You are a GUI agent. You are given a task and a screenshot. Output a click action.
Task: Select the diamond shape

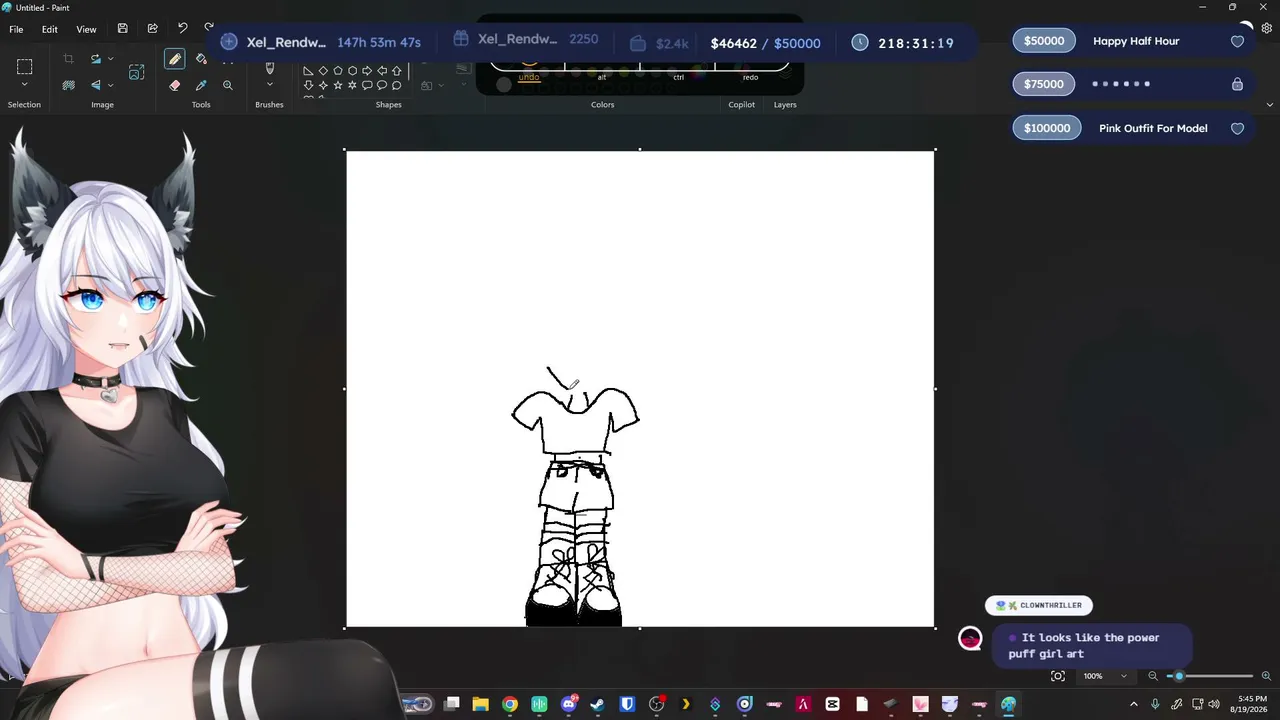tap(323, 71)
